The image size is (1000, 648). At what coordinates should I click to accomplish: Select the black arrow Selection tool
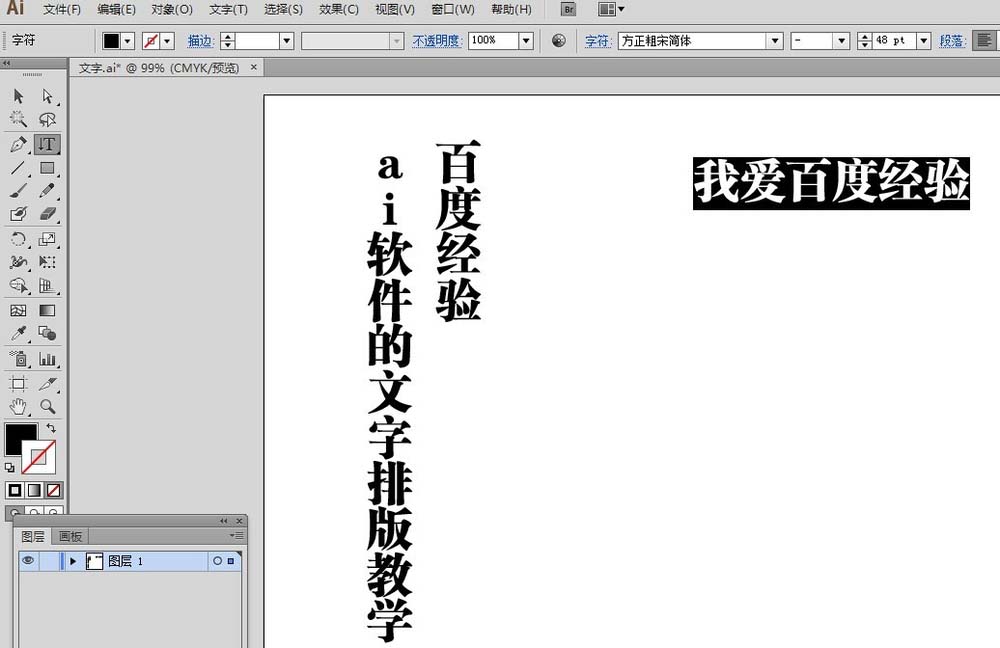pos(18,96)
